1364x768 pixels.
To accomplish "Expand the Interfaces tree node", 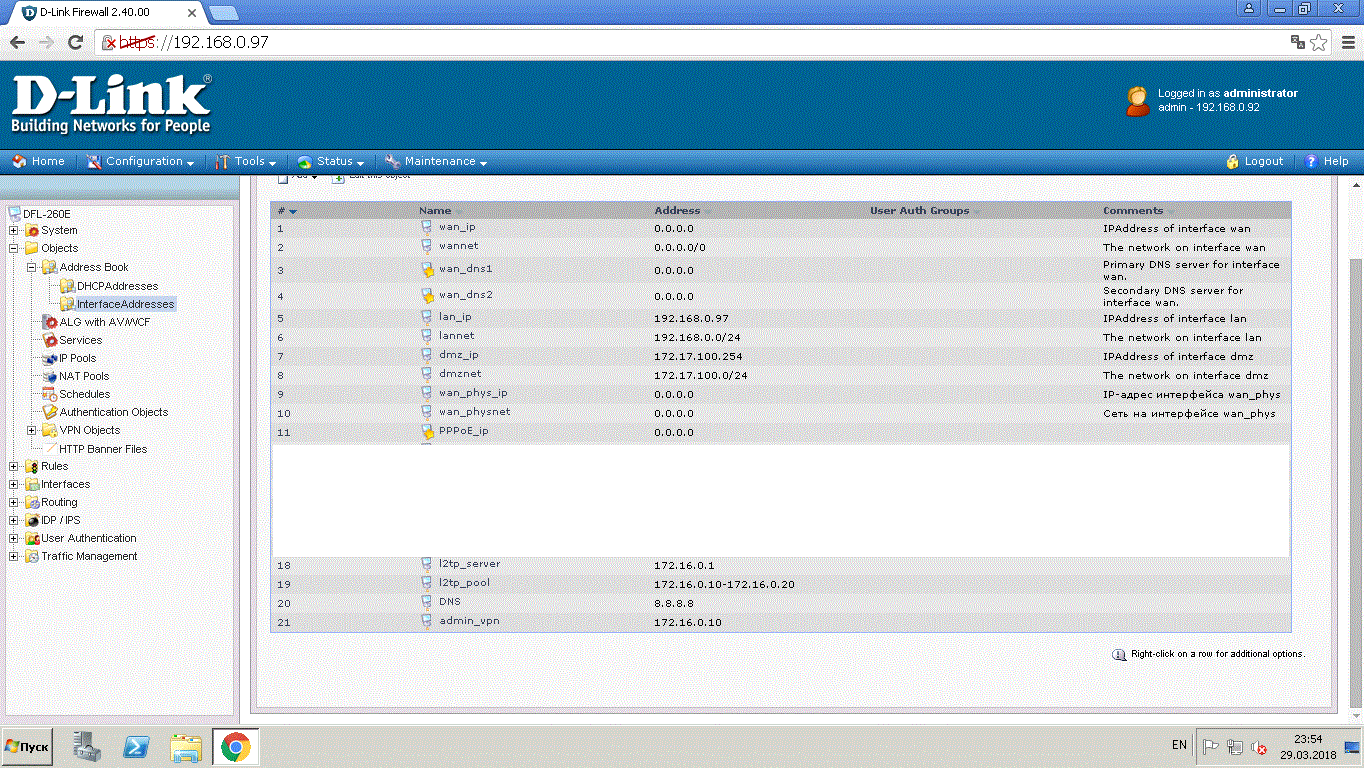I will 14,484.
